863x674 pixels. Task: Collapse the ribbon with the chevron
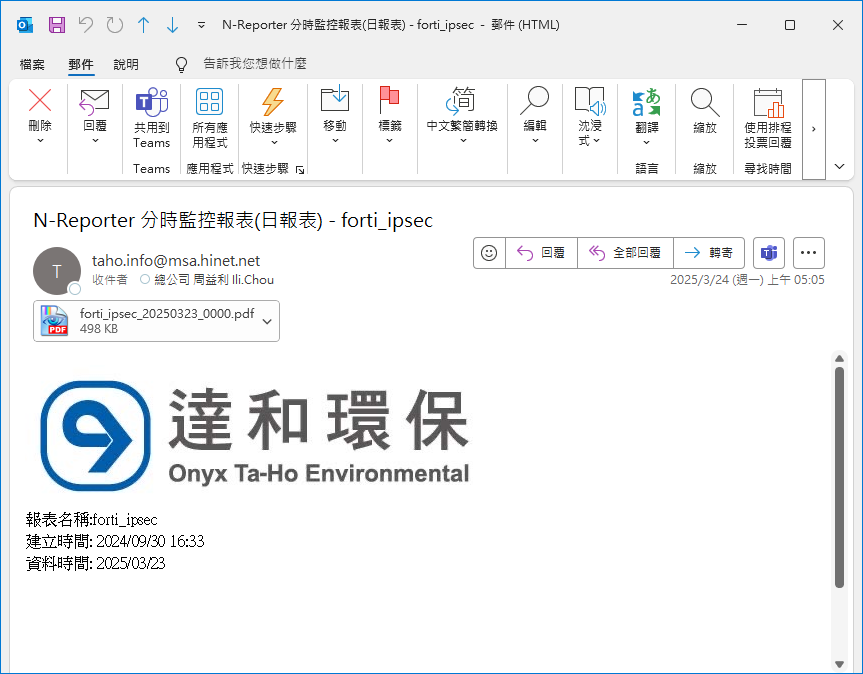839,166
